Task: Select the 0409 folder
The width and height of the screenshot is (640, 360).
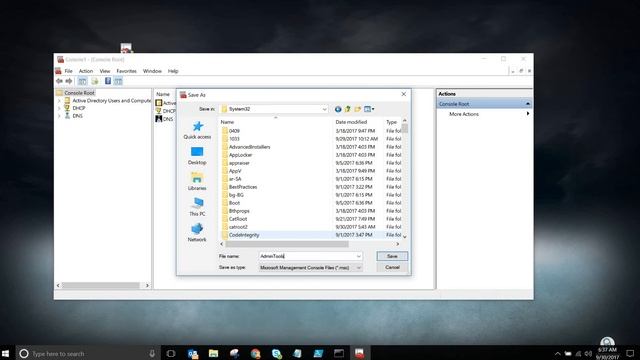Action: click(x=234, y=131)
